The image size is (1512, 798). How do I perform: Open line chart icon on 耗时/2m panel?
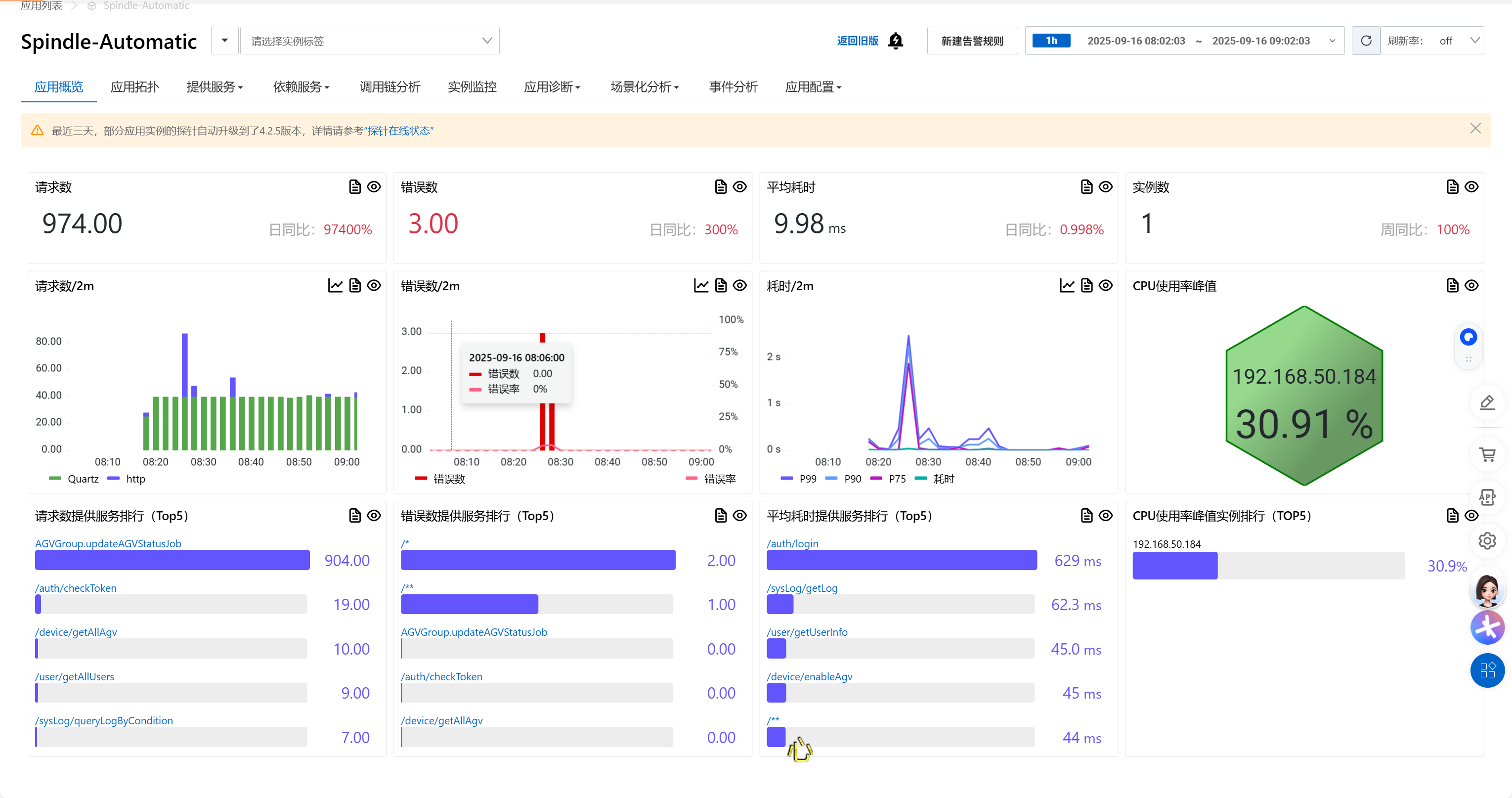pyautogui.click(x=1067, y=286)
